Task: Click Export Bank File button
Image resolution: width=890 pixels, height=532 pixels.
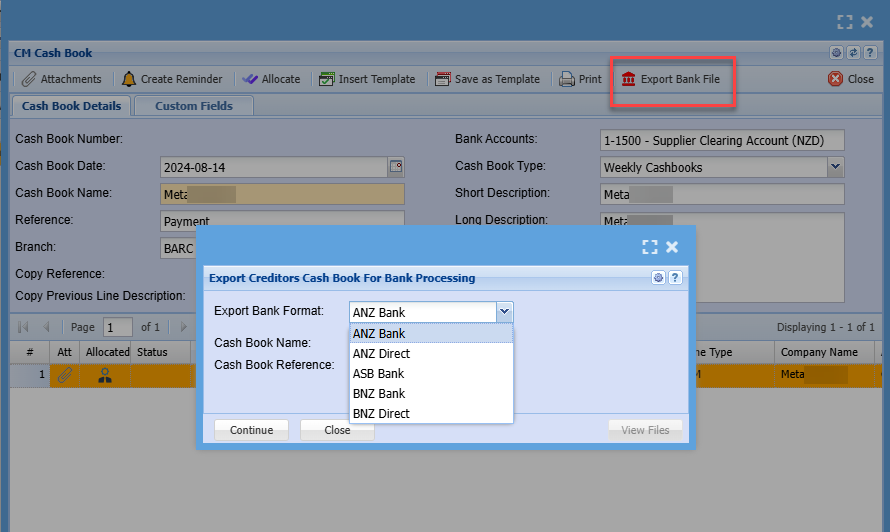Action: click(x=671, y=79)
